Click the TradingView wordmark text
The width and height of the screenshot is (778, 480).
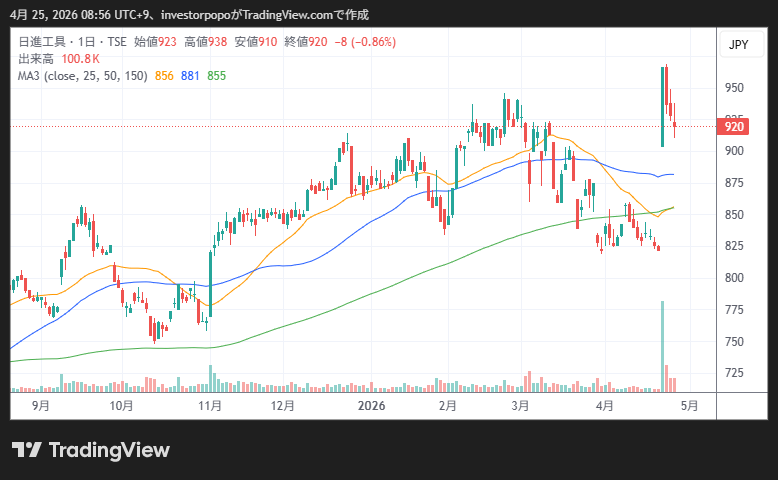tap(109, 450)
